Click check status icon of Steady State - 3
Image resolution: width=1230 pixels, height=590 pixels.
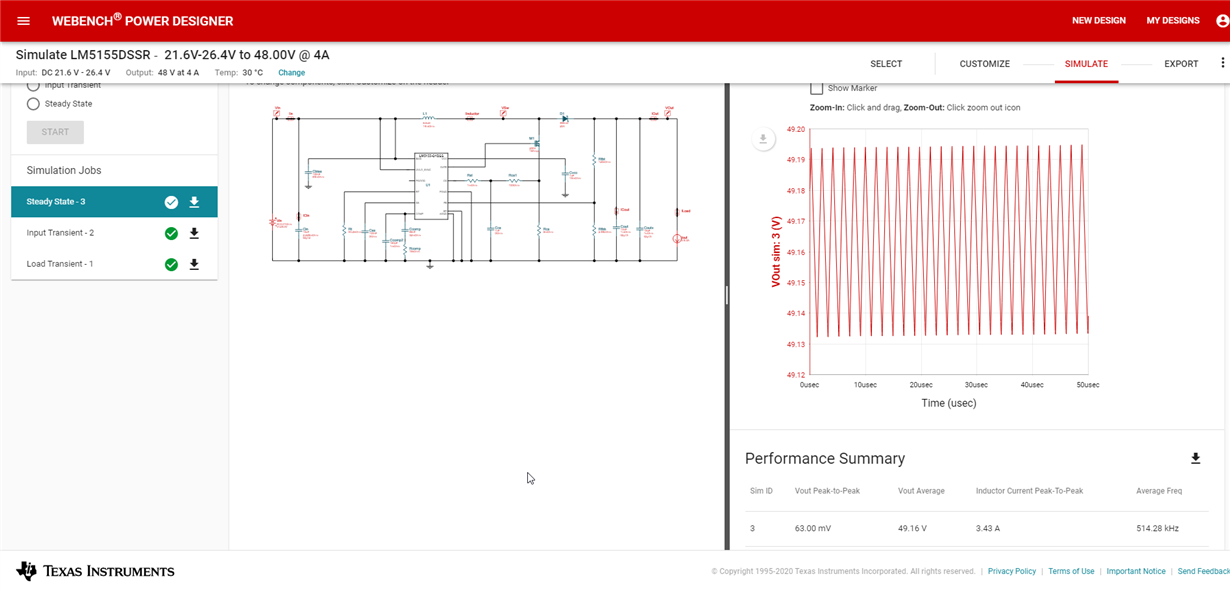pos(171,202)
